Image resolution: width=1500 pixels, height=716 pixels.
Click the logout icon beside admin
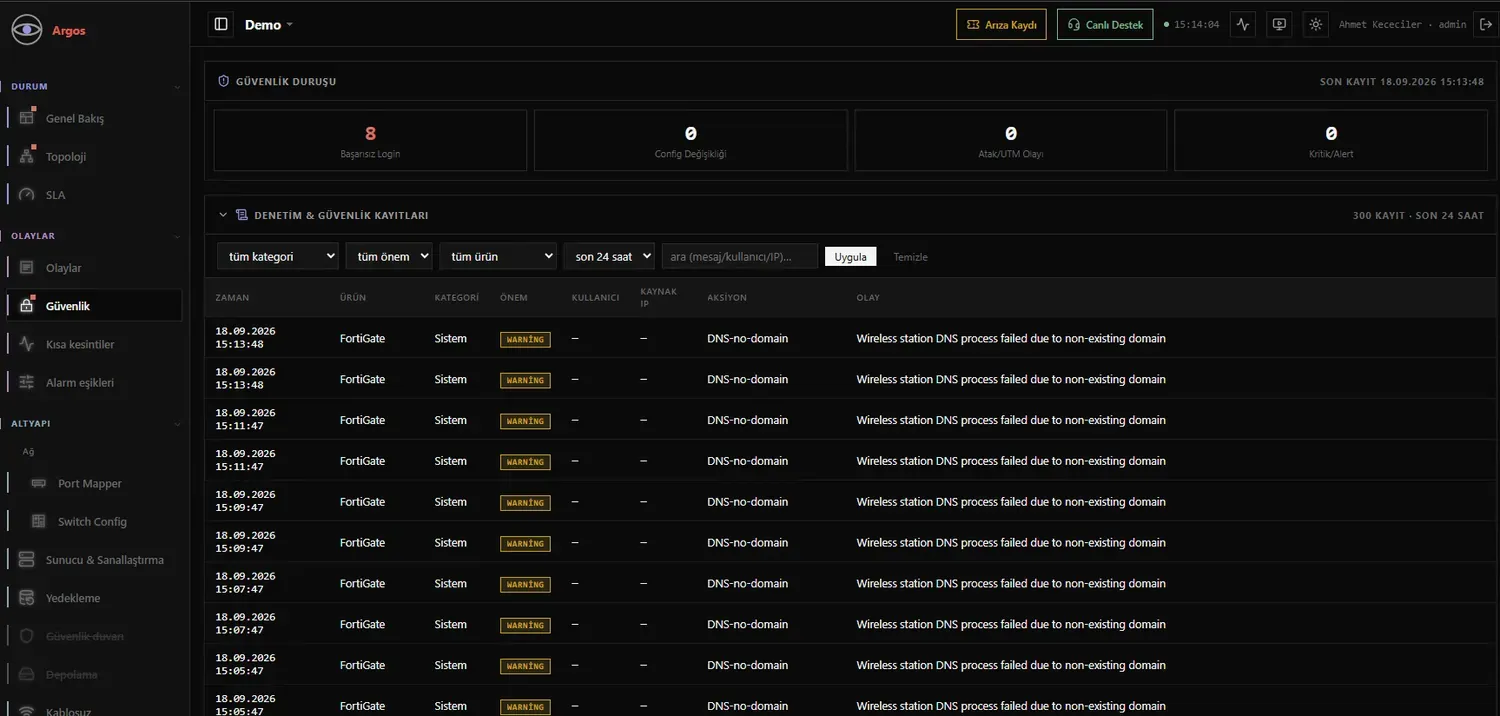tap(1484, 24)
